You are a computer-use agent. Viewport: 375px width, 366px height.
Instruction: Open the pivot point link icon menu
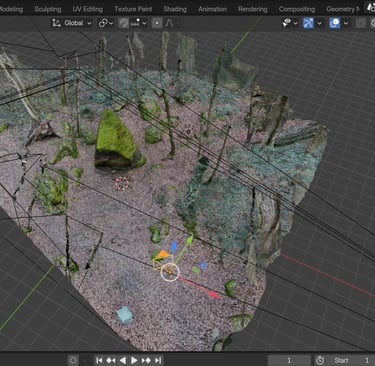pos(106,23)
